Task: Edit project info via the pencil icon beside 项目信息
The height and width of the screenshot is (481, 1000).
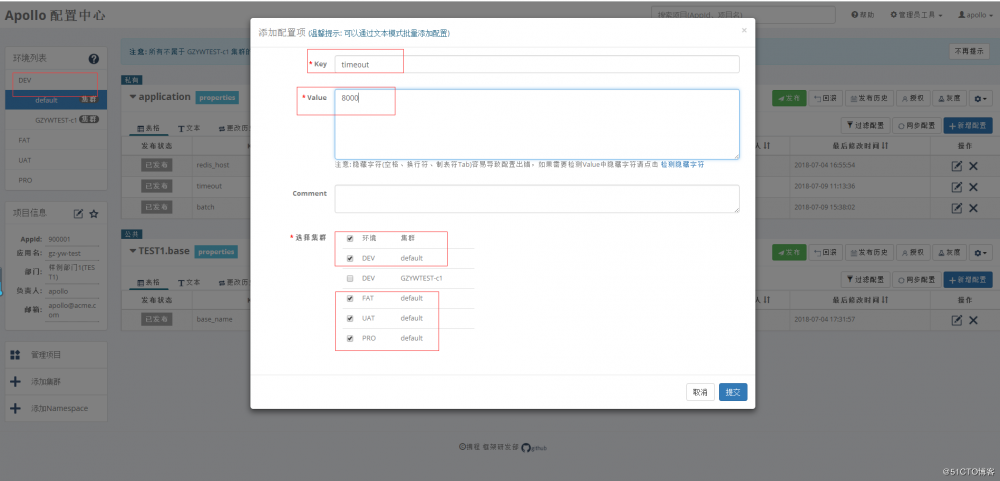Action: tap(78, 214)
